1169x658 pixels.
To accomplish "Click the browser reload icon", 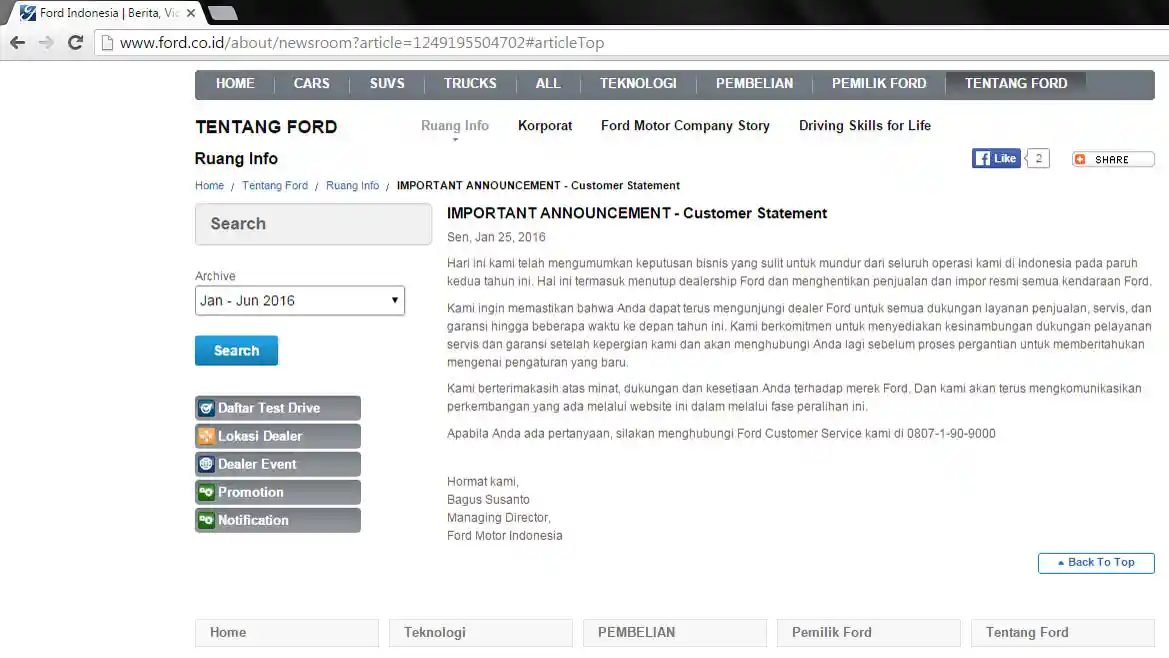I will coord(75,42).
